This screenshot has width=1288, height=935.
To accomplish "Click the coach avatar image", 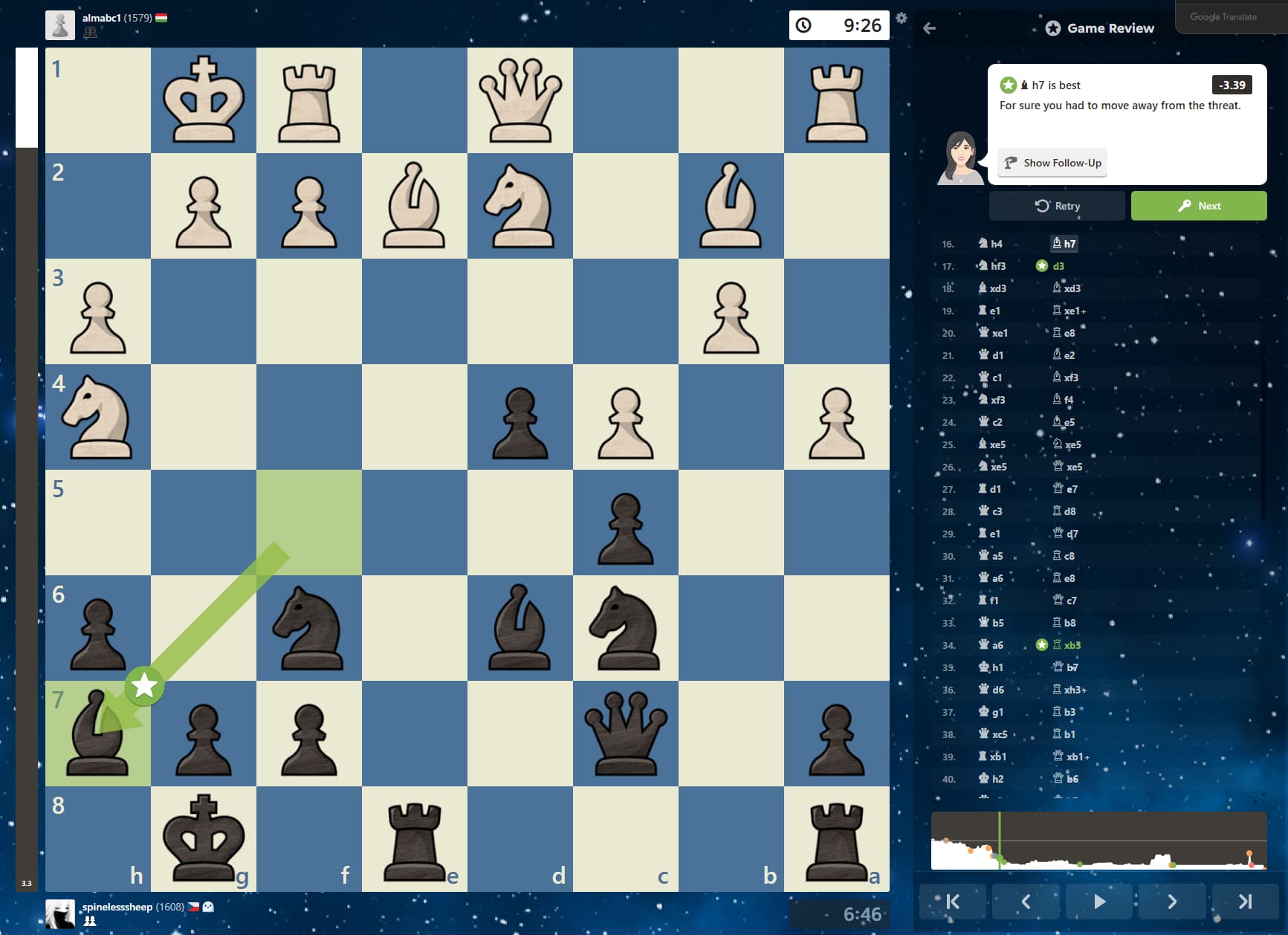I will pos(960,158).
